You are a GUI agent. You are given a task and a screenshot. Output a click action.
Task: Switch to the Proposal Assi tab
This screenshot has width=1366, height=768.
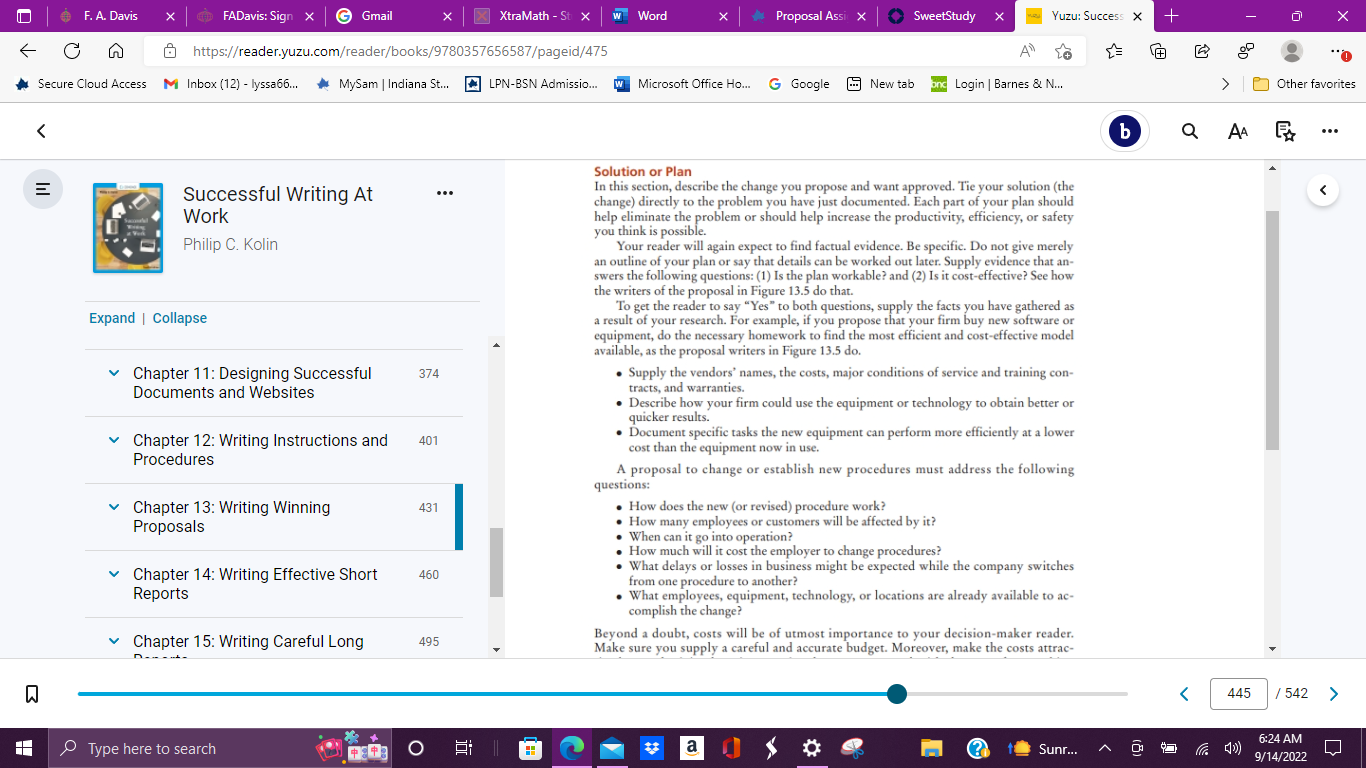(x=808, y=16)
